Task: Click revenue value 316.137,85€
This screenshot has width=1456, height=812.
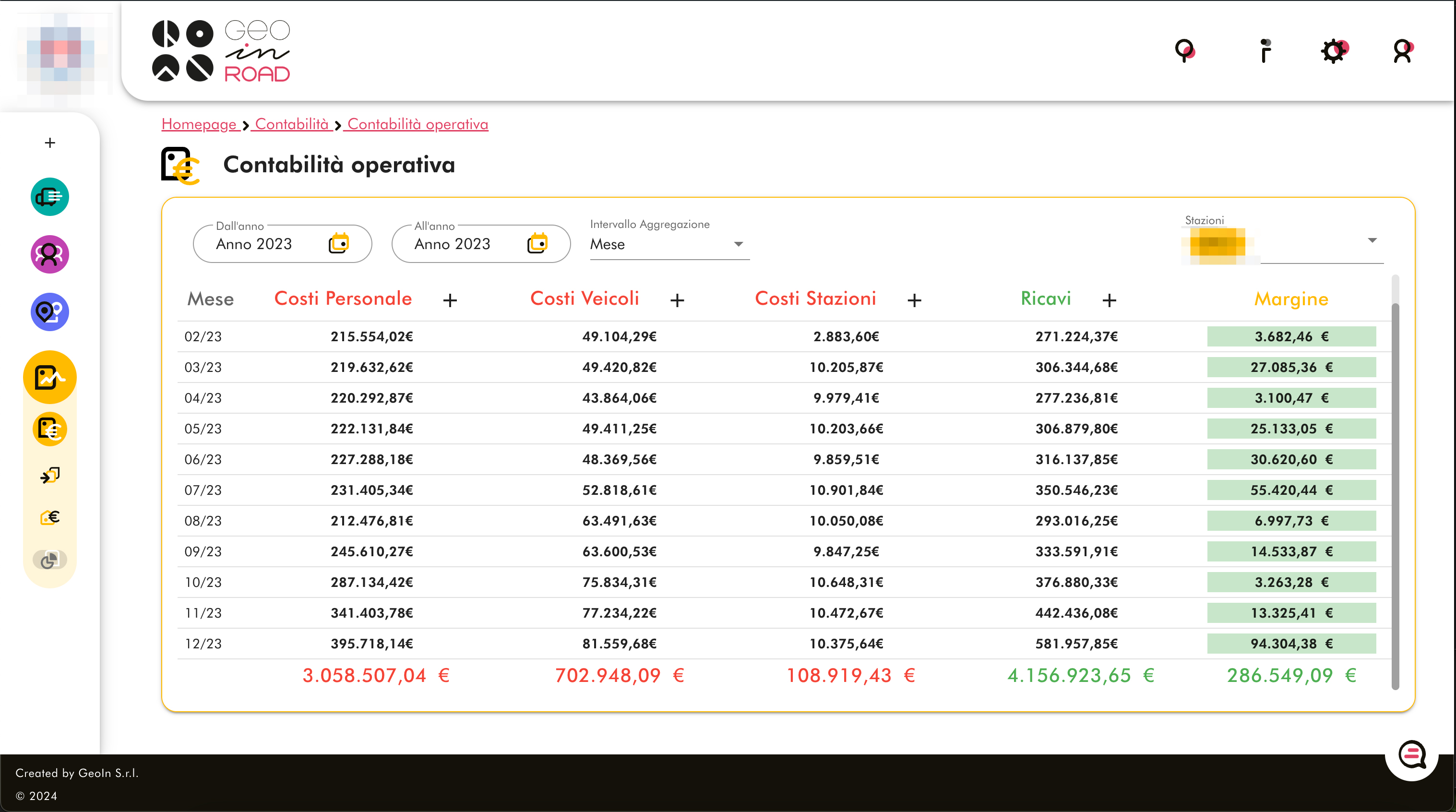Action: click(1077, 459)
